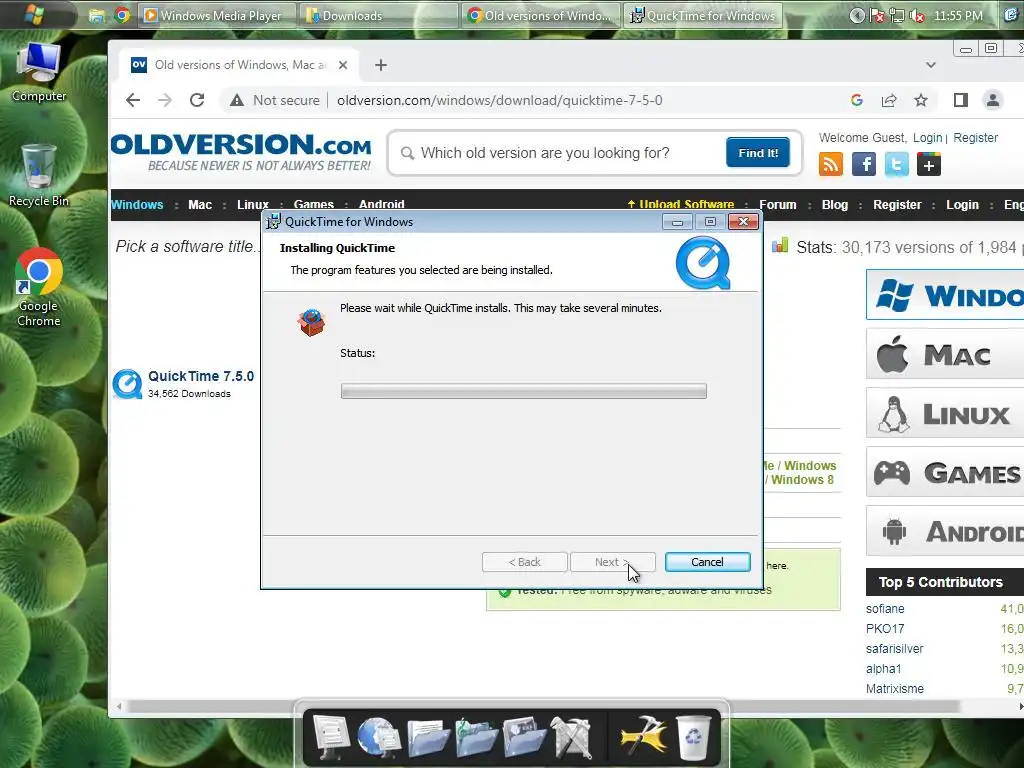
Task: Open the recycle bin in the dock
Action: point(693,737)
